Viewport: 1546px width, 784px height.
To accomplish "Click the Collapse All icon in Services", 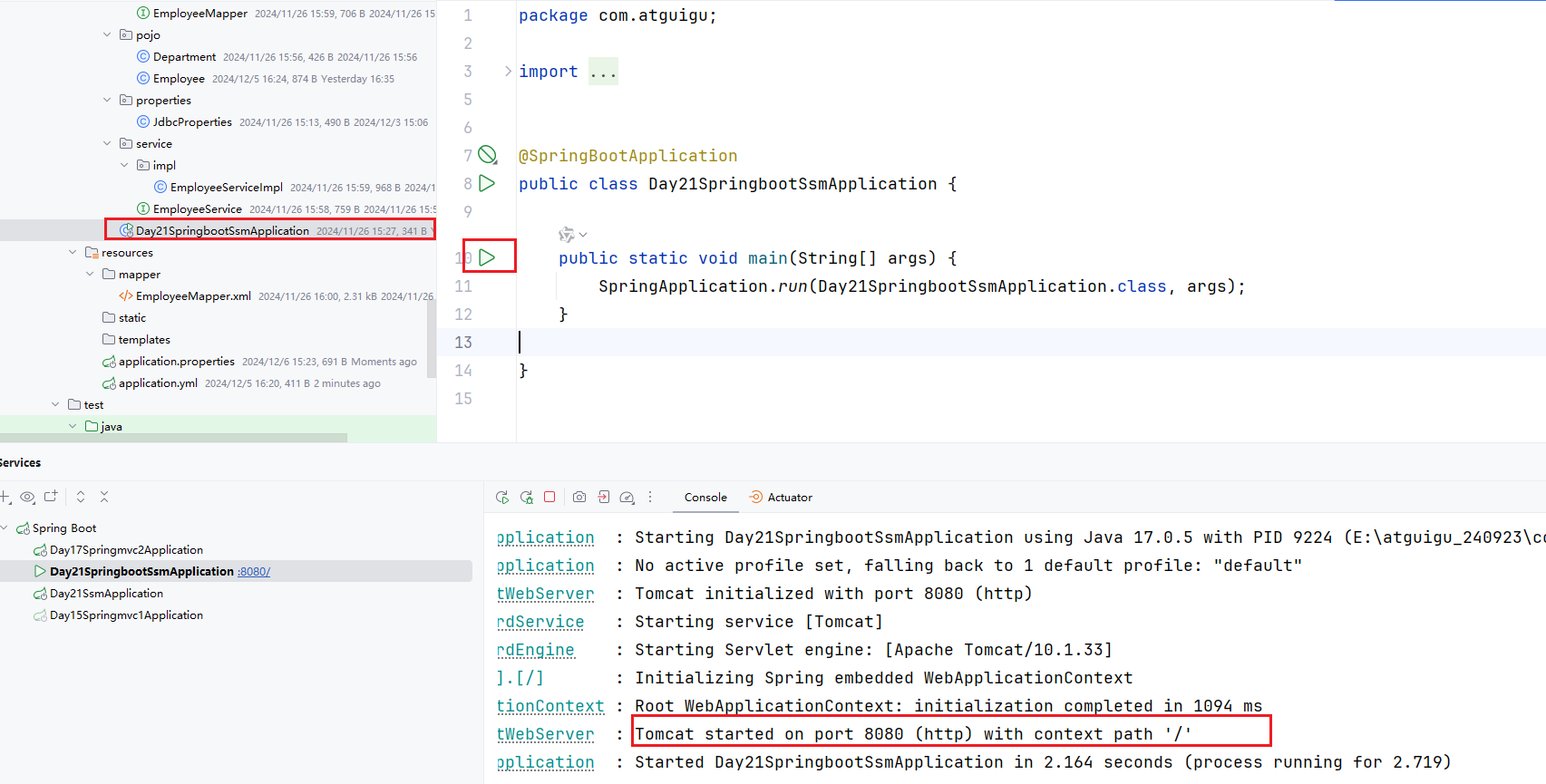I will [x=104, y=497].
